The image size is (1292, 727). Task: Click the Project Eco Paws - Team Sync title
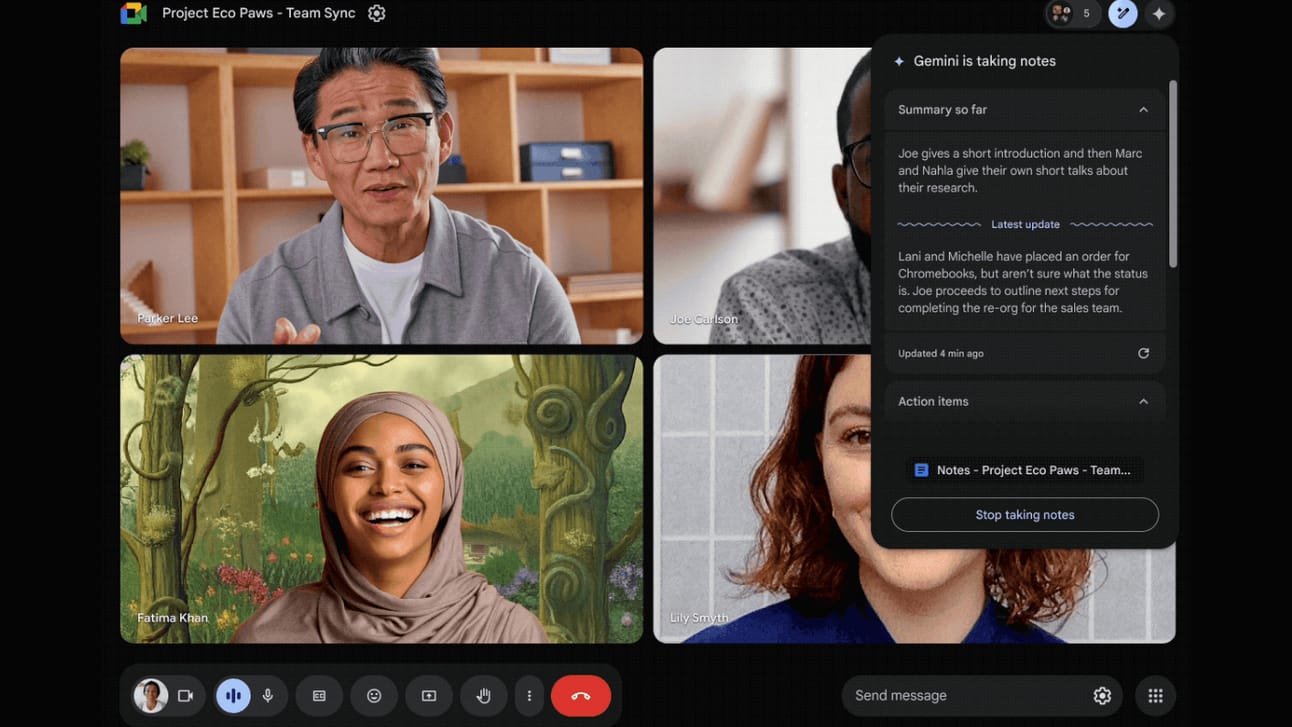(259, 14)
